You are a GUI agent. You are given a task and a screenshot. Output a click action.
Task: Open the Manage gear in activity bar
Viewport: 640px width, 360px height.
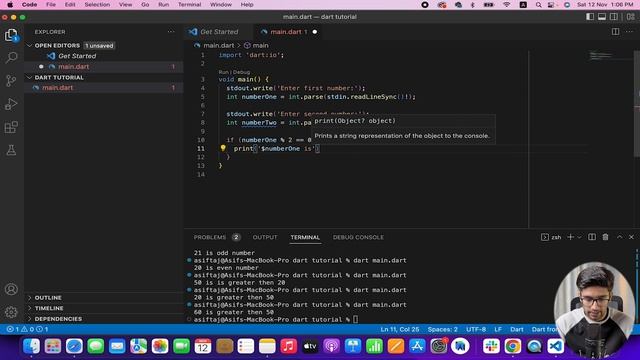pyautogui.click(x=11, y=312)
